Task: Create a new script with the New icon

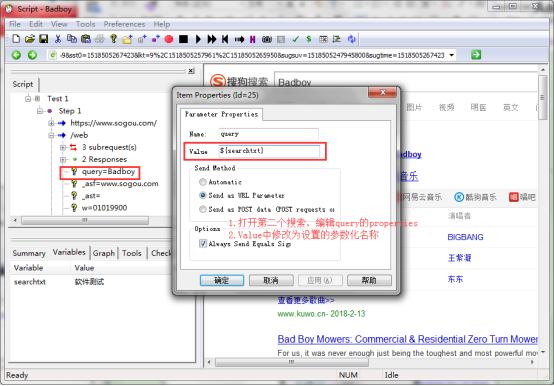Action: coord(16,39)
